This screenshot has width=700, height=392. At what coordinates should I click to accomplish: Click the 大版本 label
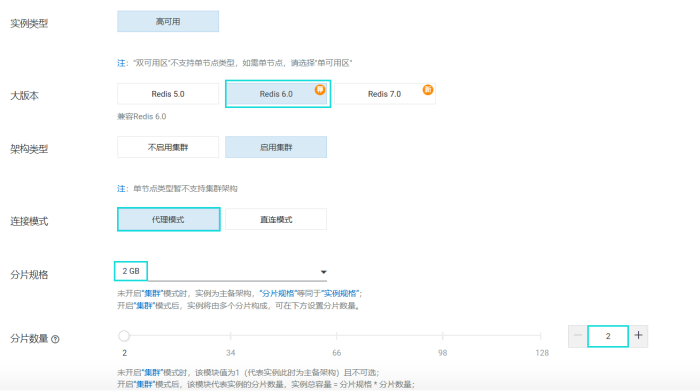(25, 96)
